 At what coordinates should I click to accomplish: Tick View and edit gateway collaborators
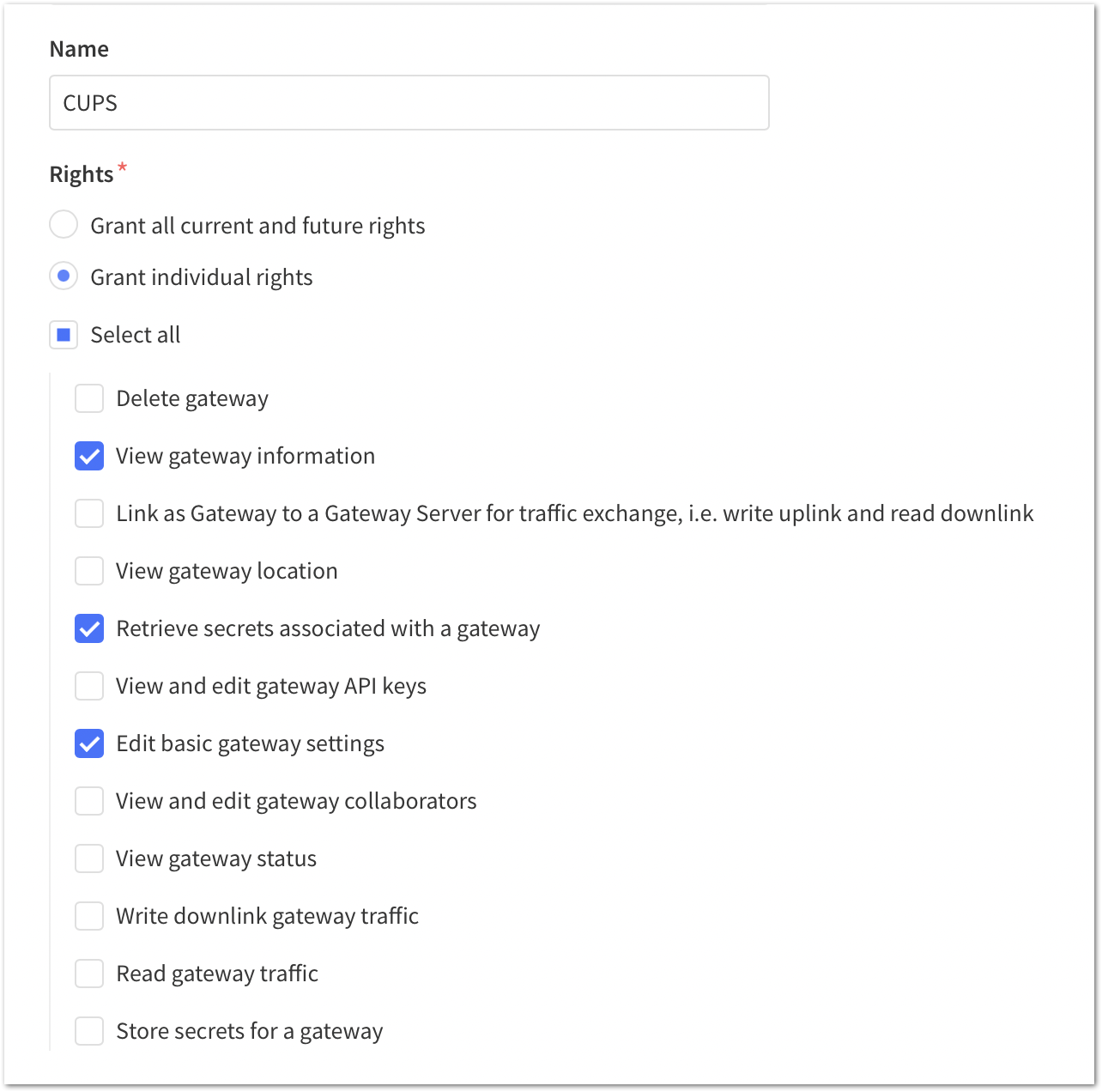pos(89,801)
